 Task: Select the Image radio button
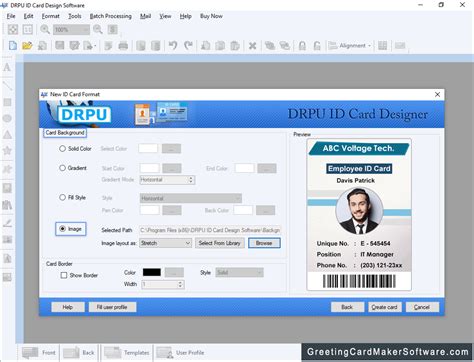tap(62, 229)
